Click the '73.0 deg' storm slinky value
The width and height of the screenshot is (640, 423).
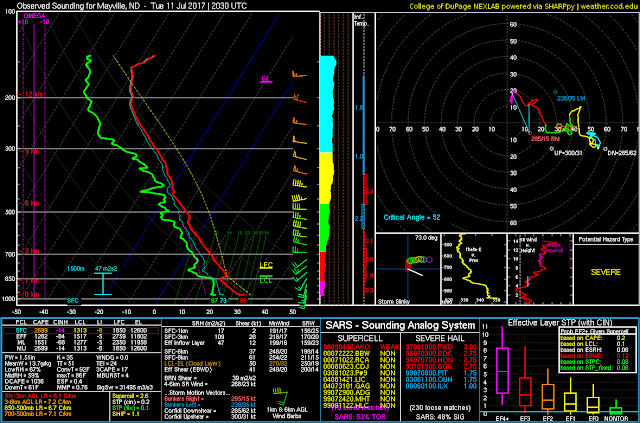(x=427, y=238)
